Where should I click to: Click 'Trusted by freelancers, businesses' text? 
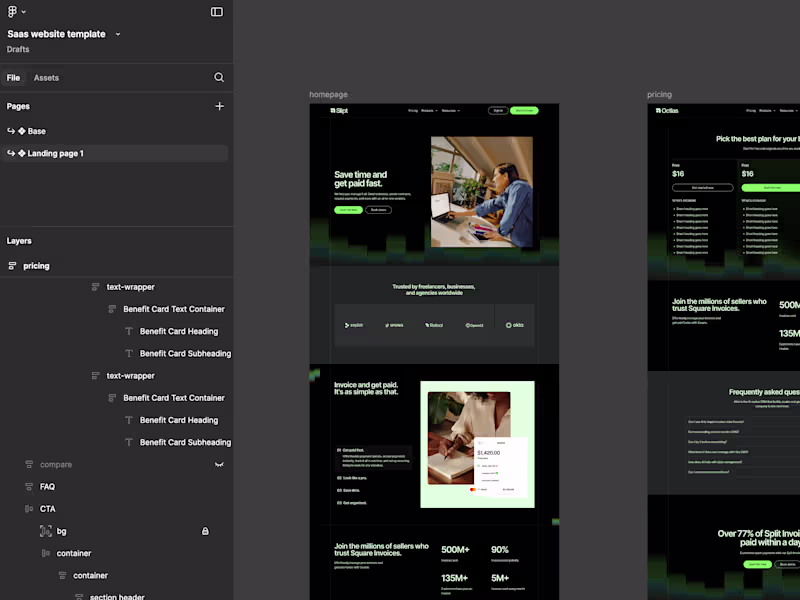click(x=434, y=289)
